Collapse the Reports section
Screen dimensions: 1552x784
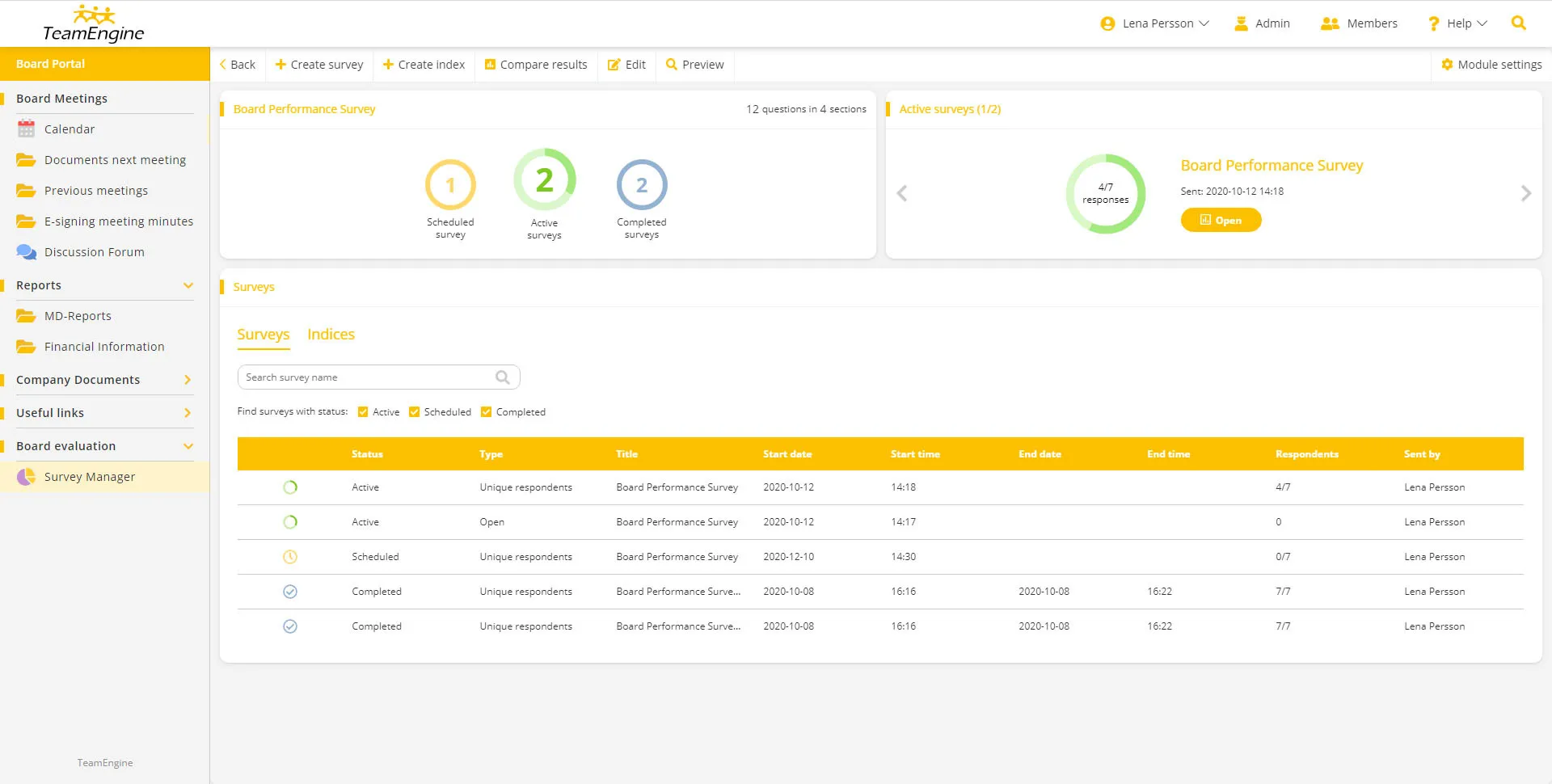pos(188,285)
